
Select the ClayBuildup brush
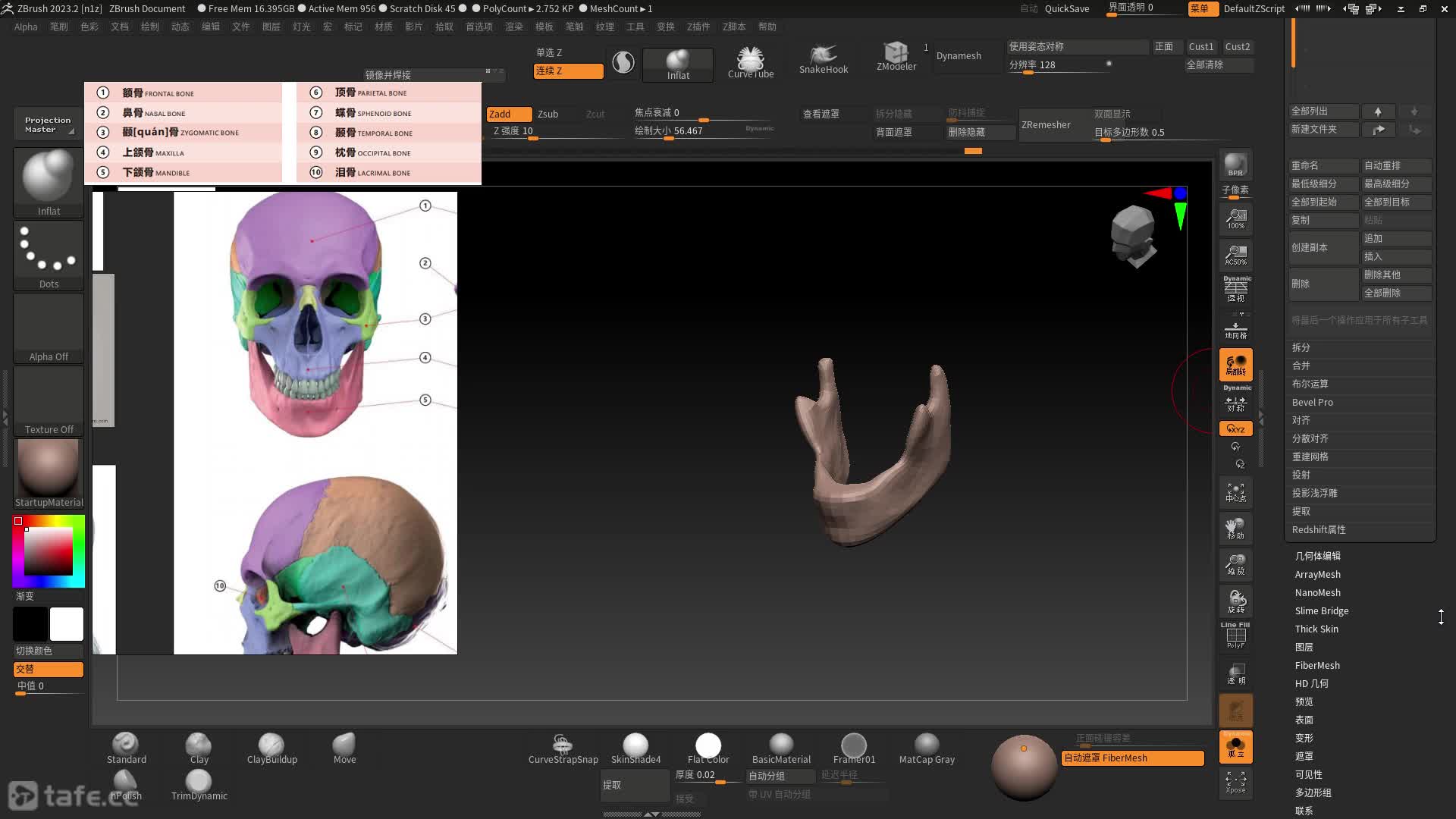(x=271, y=748)
